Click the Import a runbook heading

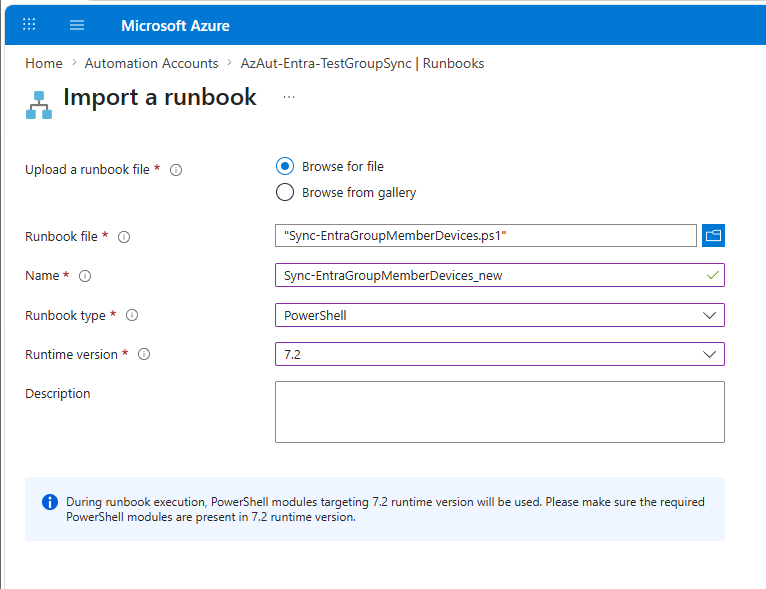click(x=160, y=97)
